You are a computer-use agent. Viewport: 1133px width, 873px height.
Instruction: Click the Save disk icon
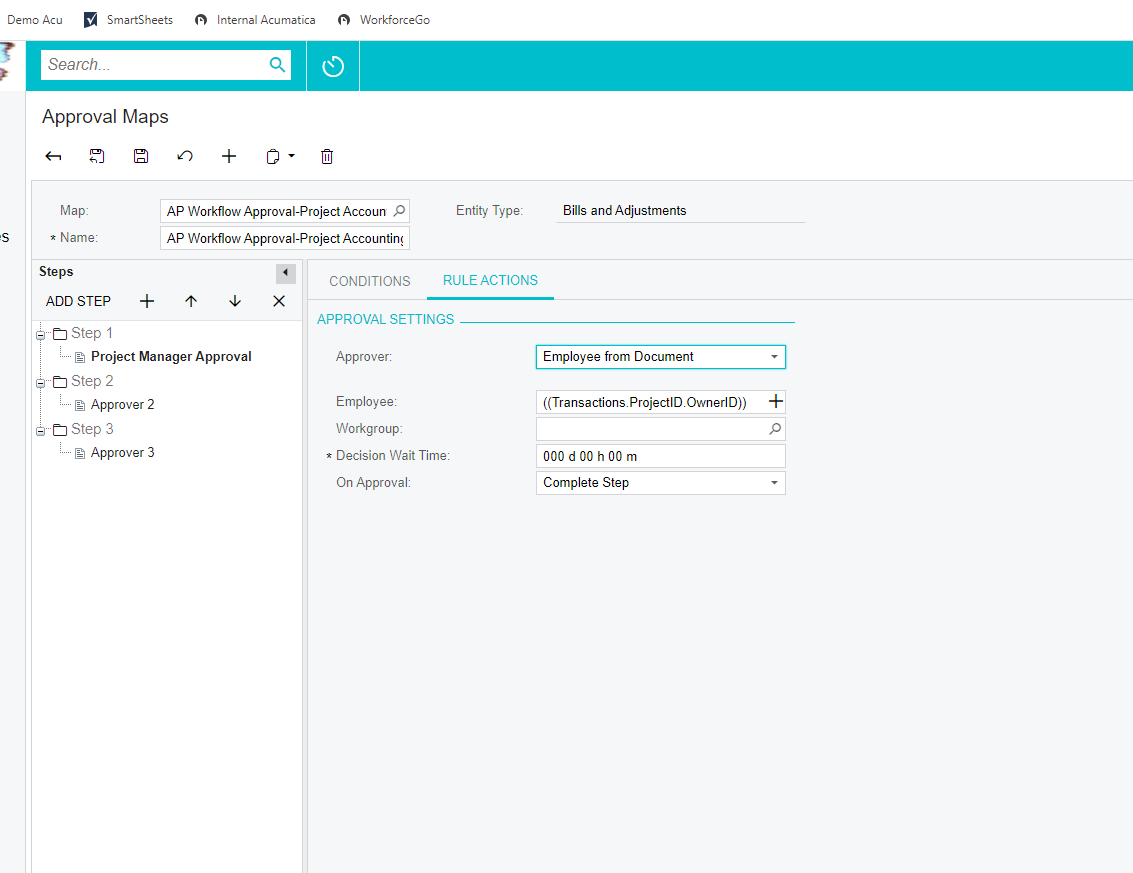coord(141,156)
